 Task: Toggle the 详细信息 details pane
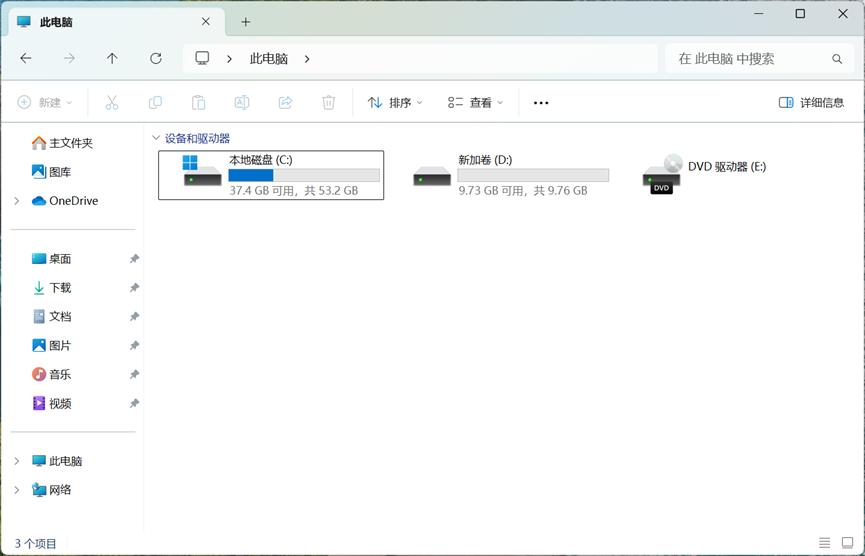811,102
